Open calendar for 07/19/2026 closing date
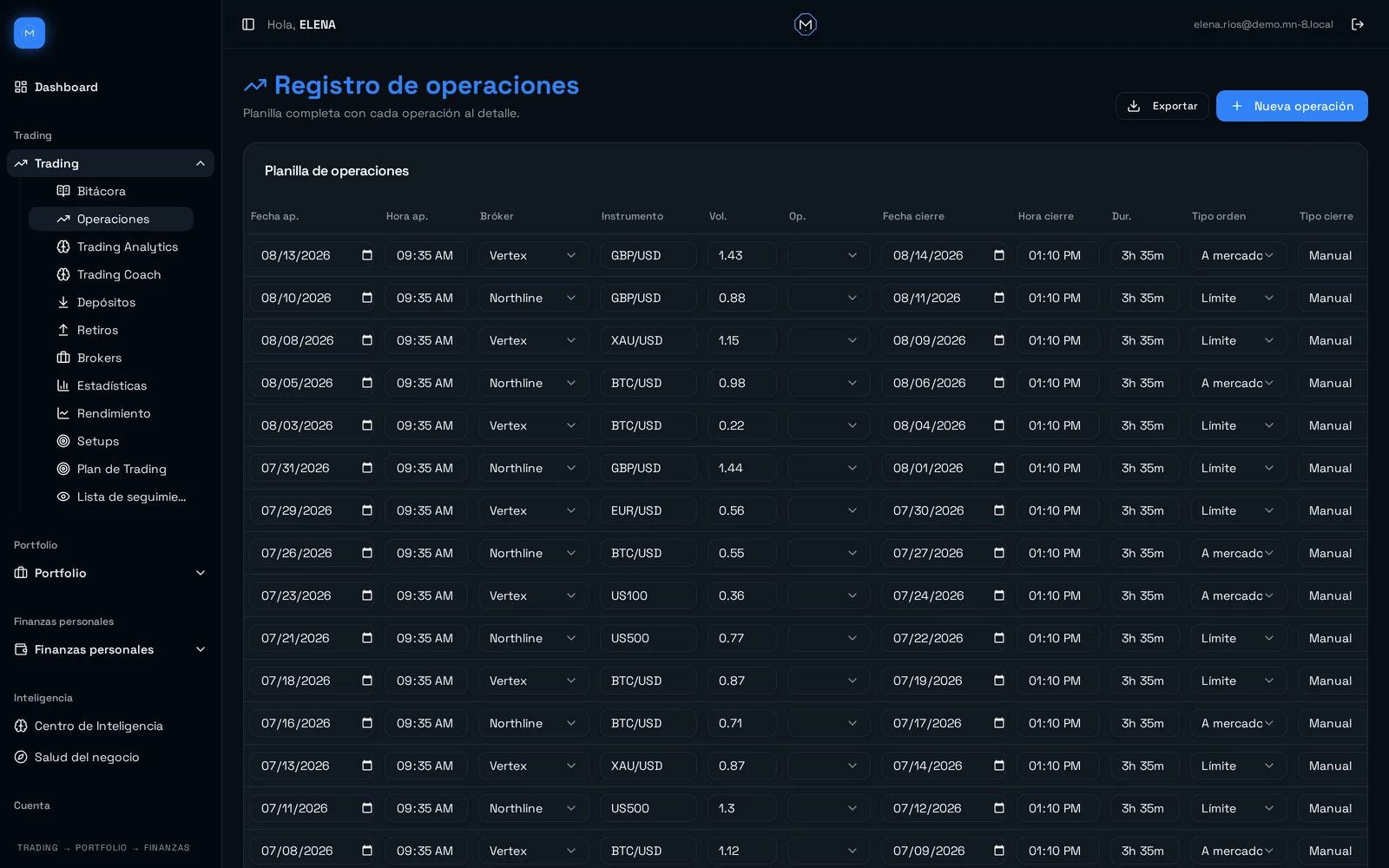Screen dimensions: 1389x868 click(999, 681)
